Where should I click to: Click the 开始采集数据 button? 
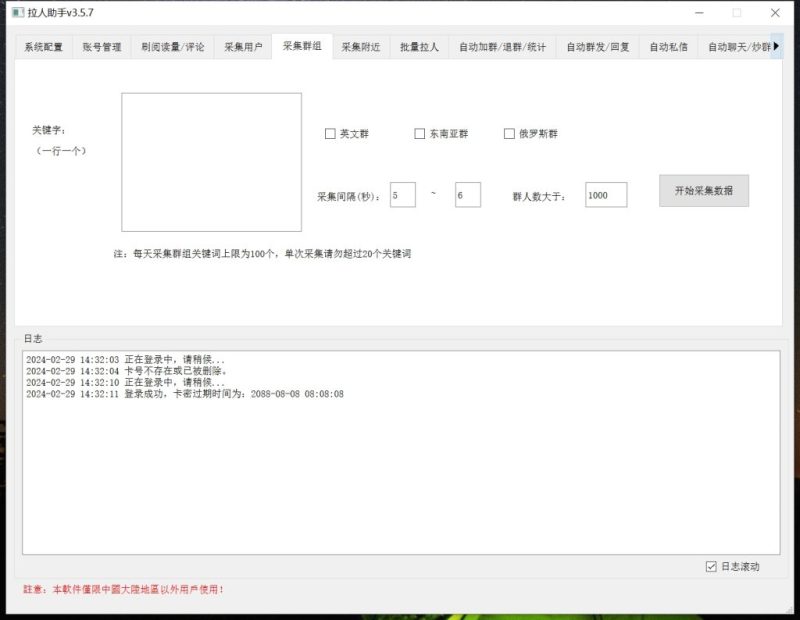click(703, 191)
